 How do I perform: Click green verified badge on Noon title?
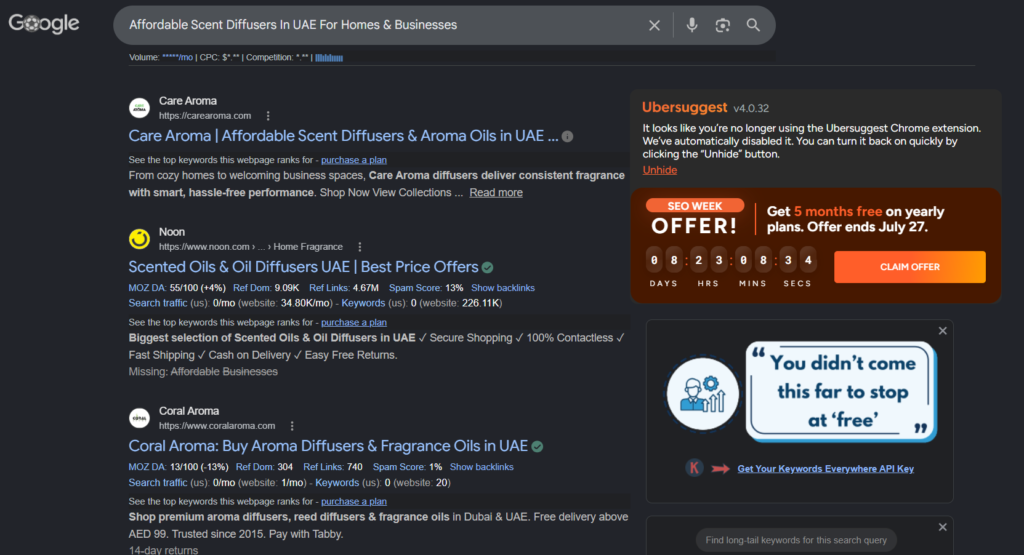coord(487,268)
